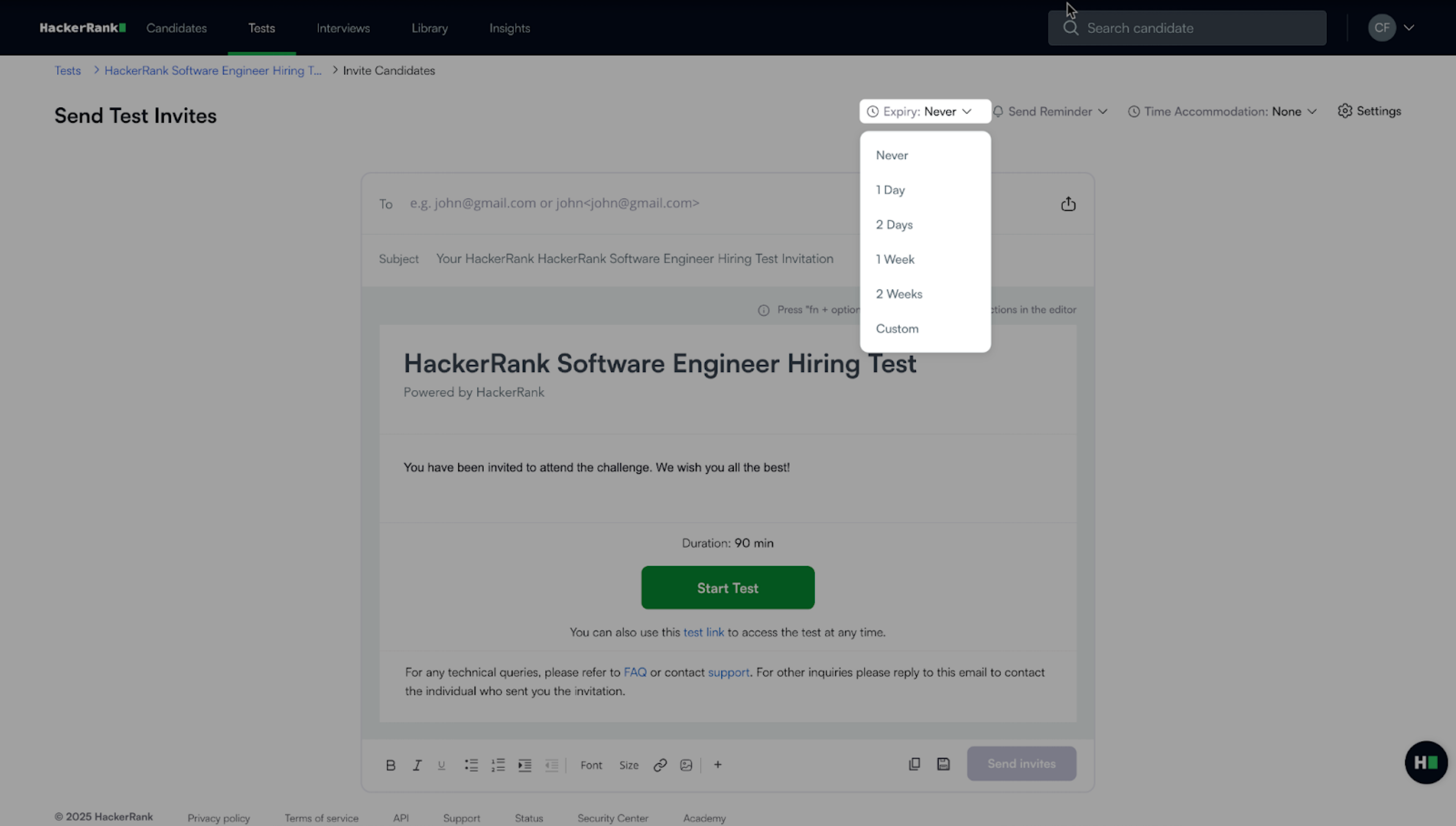This screenshot has width=1456, height=826.
Task: Click the upload candidates share icon
Action: (1068, 204)
